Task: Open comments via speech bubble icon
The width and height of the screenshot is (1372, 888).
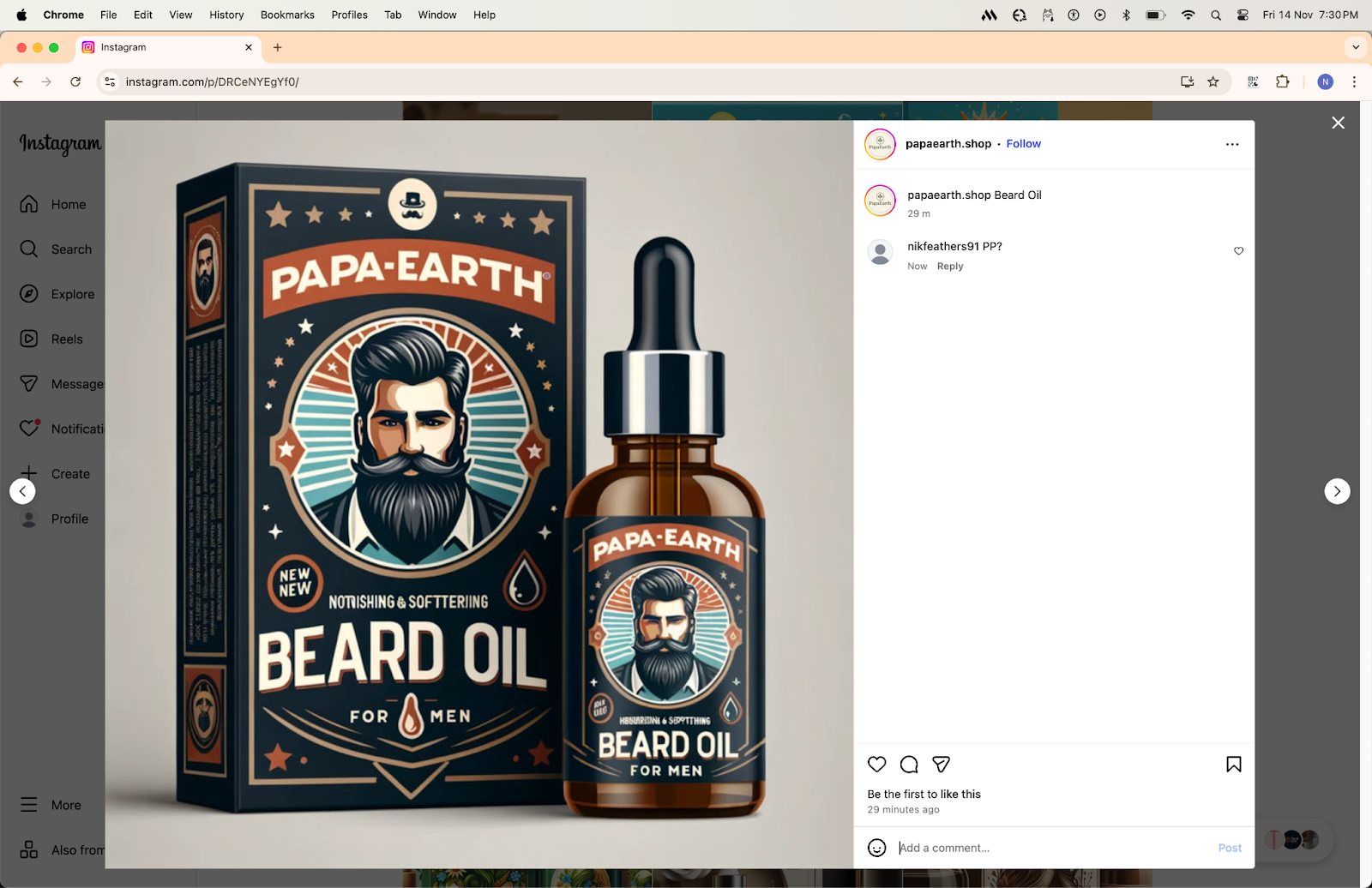Action: [x=909, y=765]
